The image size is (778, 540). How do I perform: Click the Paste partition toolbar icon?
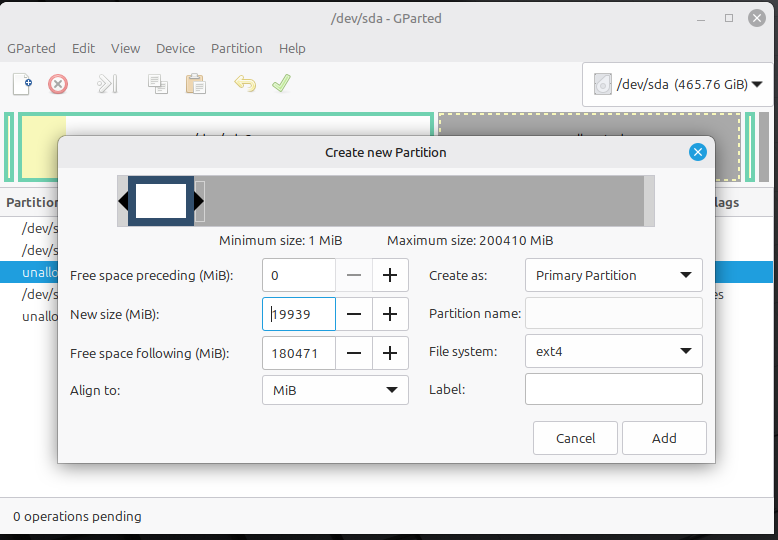point(195,84)
